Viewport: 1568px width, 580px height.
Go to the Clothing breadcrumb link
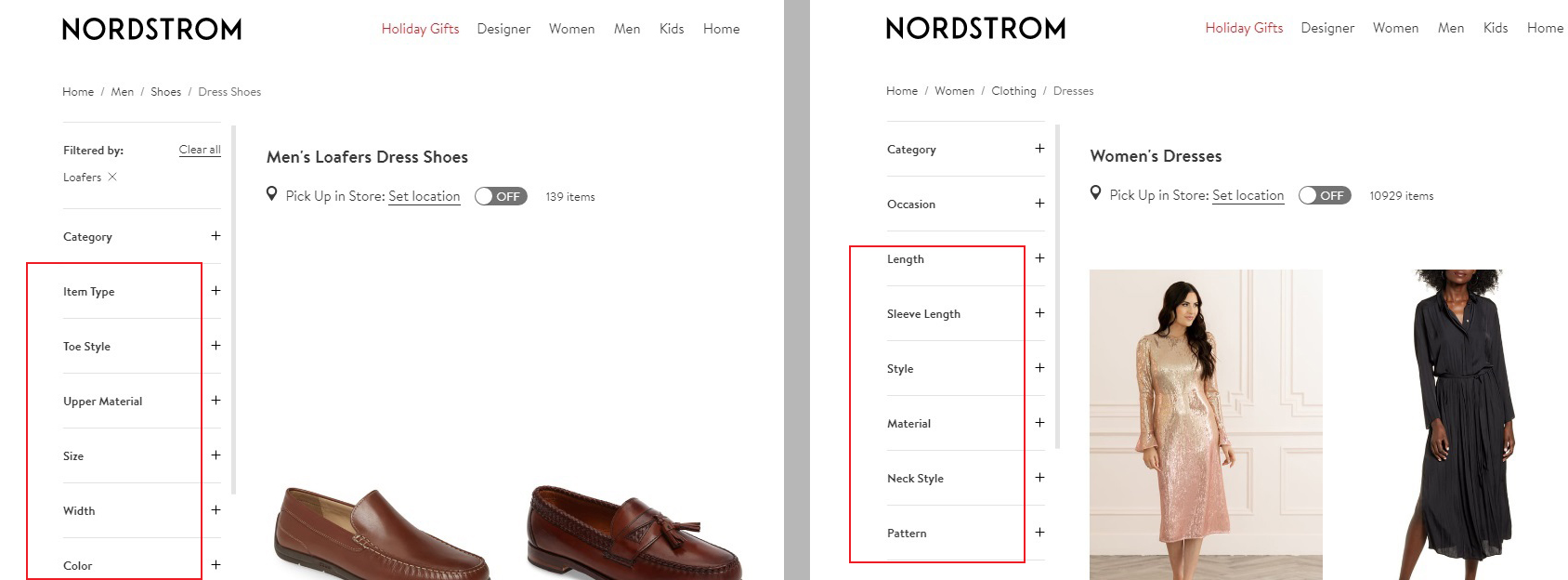(1013, 91)
